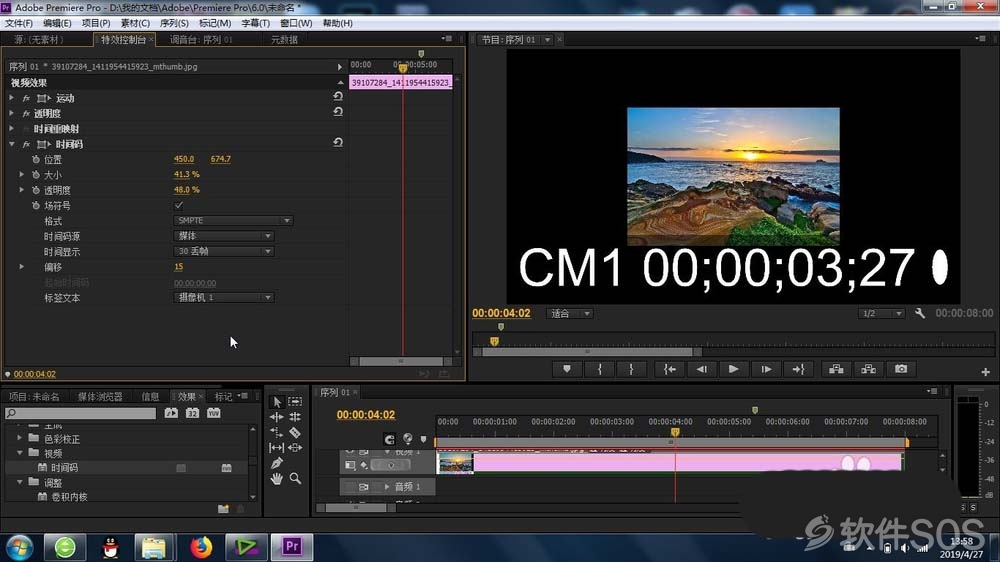Screen dimensions: 1000x562
Task: Toggle fx on 透明度 effect
Action: tap(26, 114)
